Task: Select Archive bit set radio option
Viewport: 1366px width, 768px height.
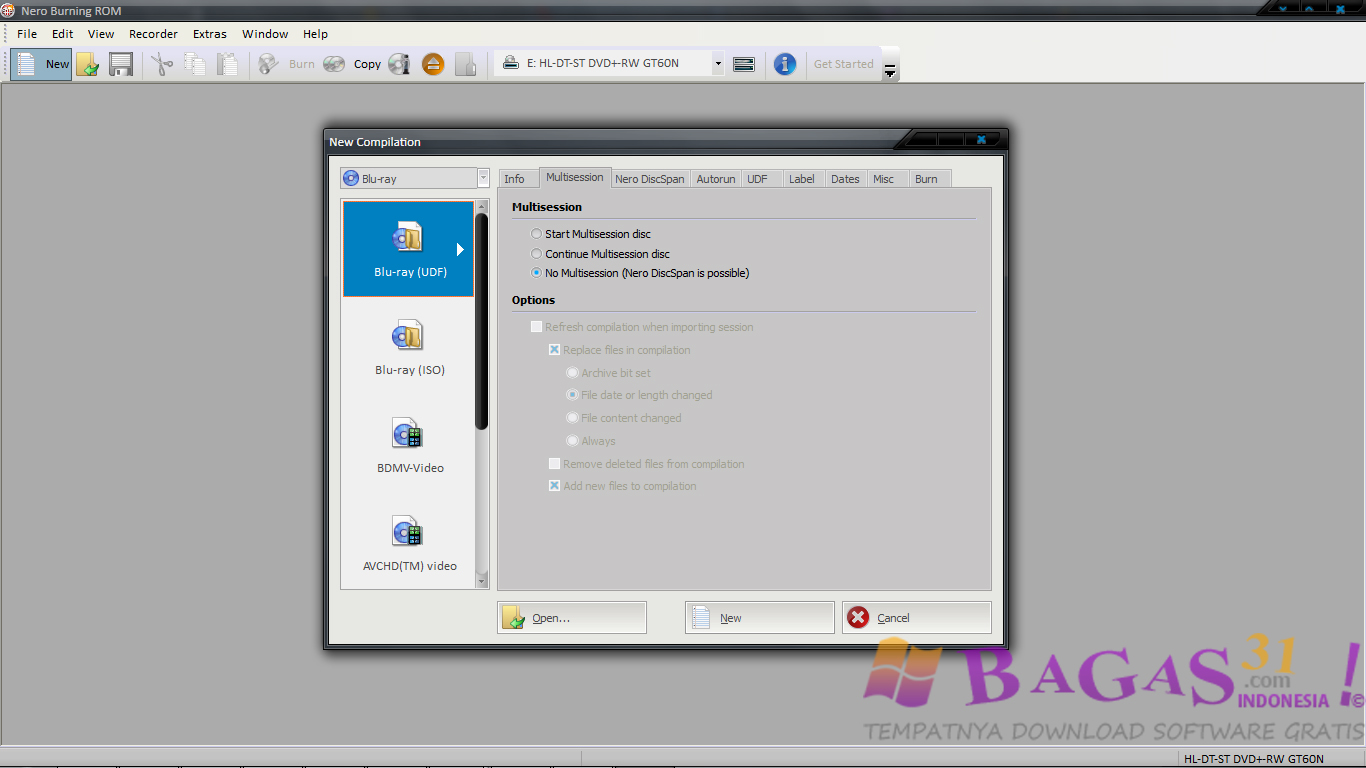Action: pos(573,373)
